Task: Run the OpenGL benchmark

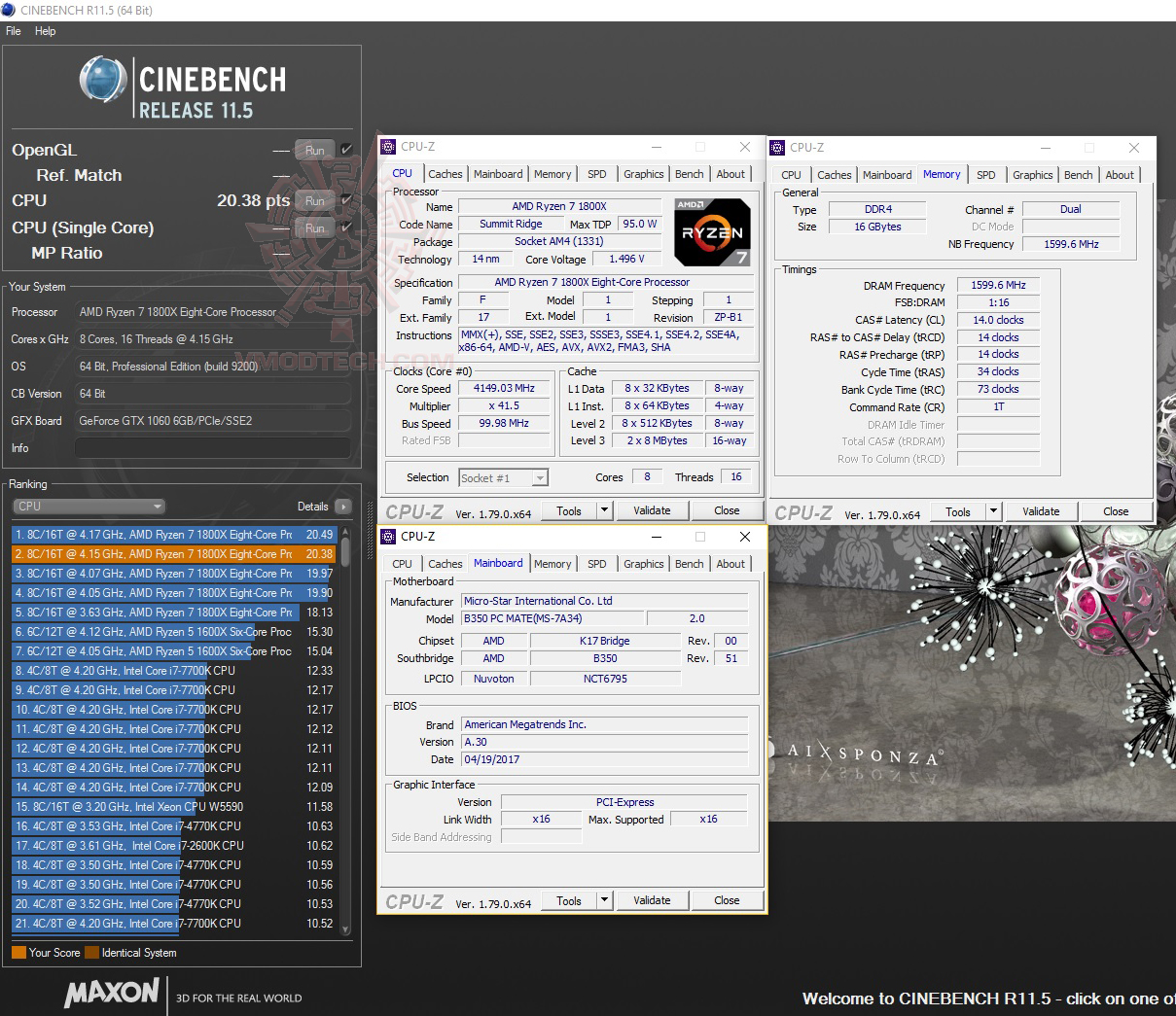Action: [315, 150]
